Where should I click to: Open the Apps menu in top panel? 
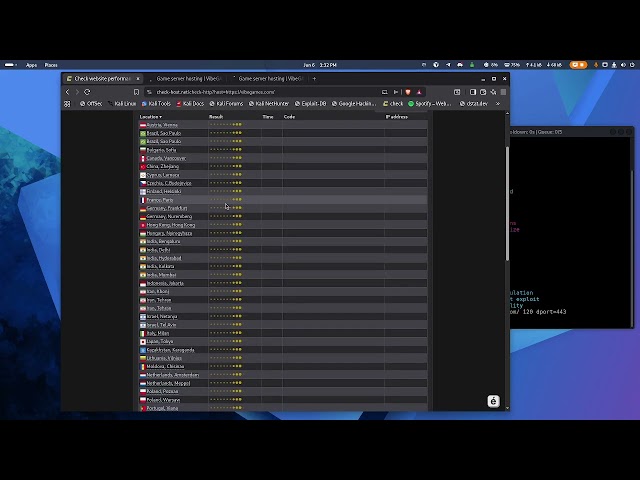coord(31,65)
